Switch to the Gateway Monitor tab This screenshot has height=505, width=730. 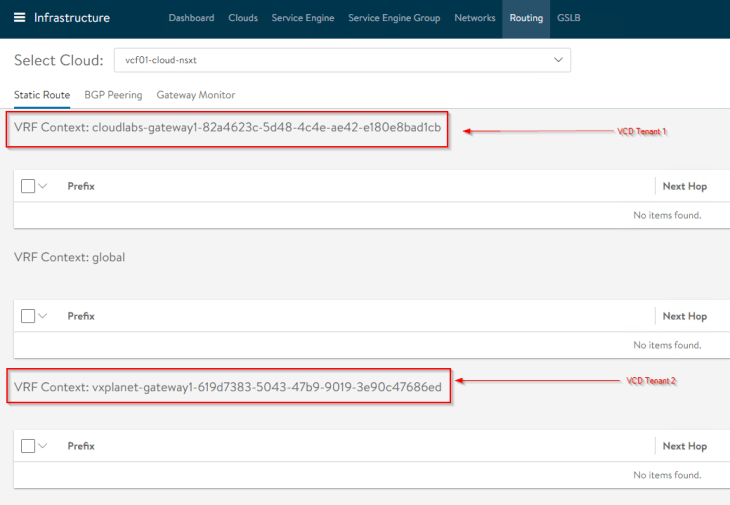(x=196, y=95)
